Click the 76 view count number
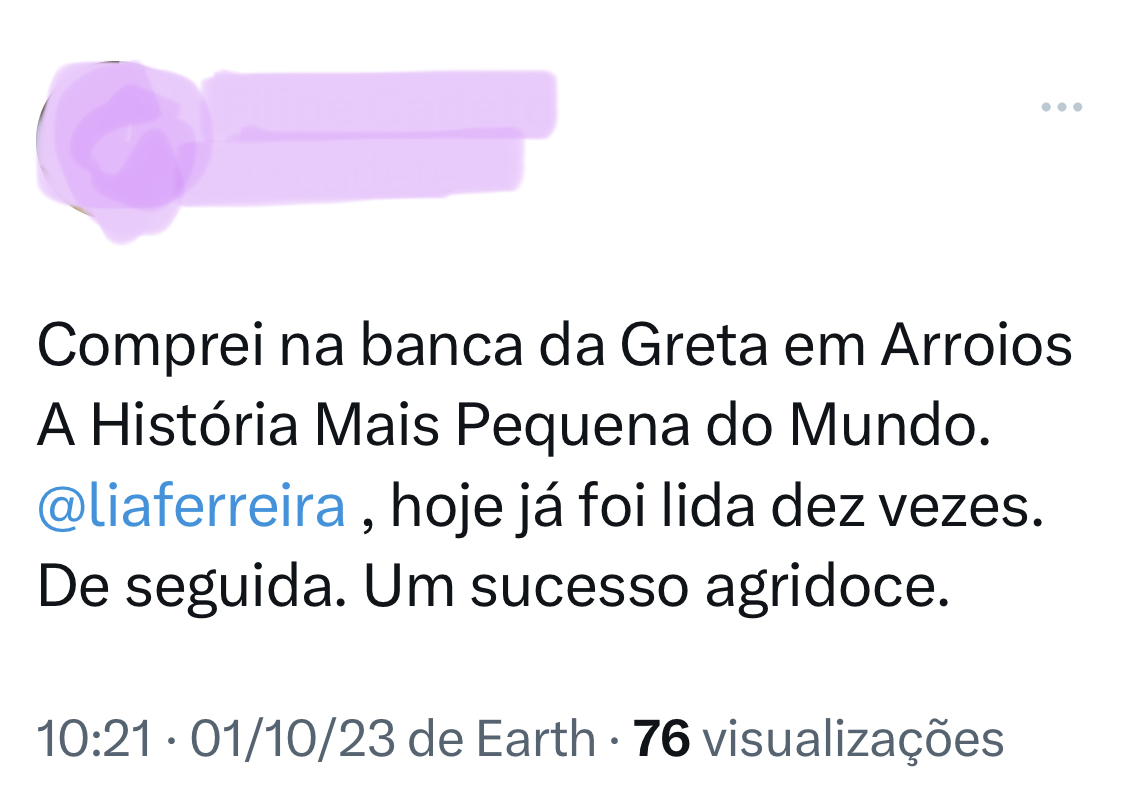The height and width of the screenshot is (812, 1125). pyautogui.click(x=662, y=740)
